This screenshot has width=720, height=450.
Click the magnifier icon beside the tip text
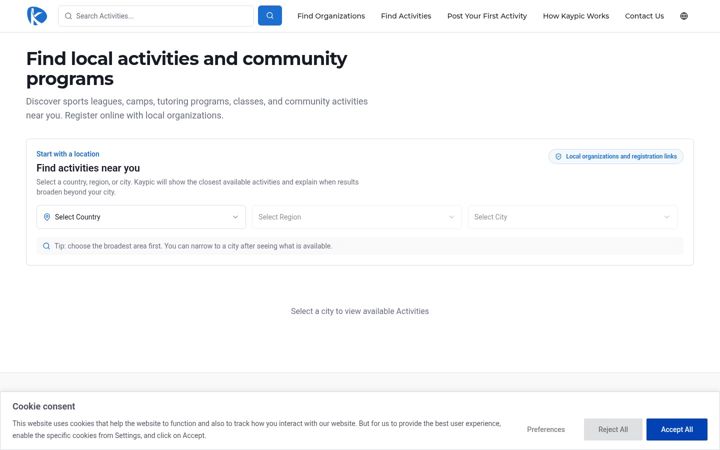pos(46,246)
